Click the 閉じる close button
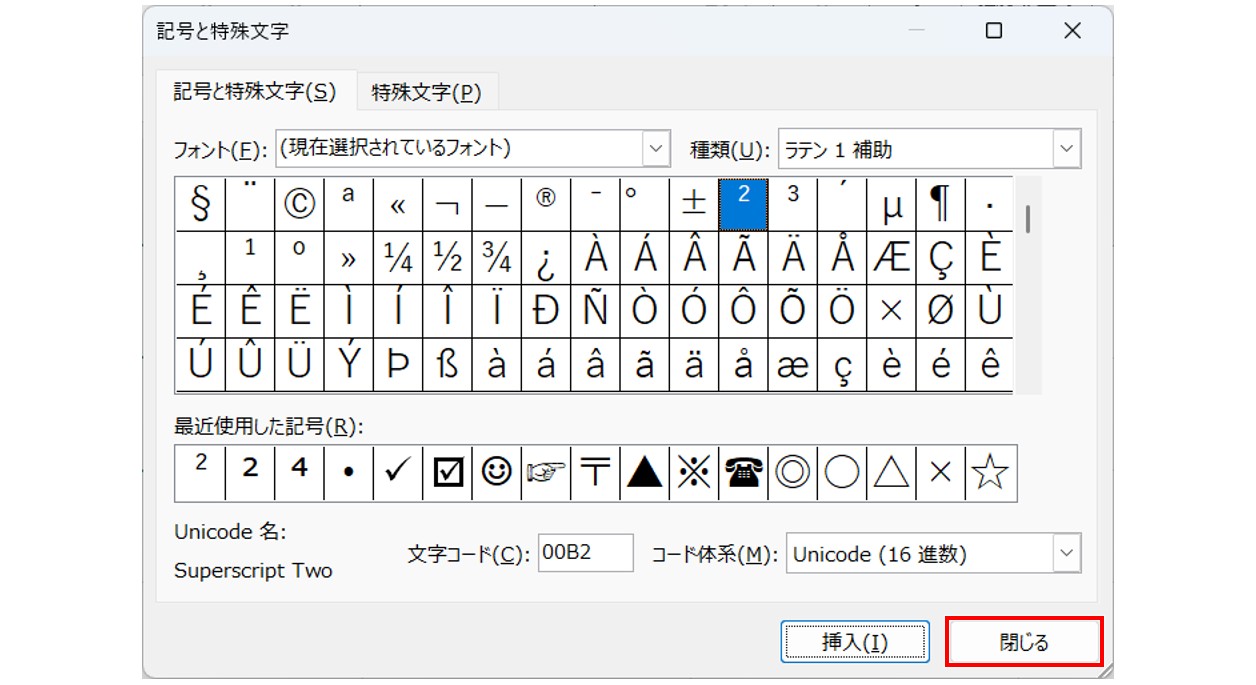This screenshot has height=685, width=1256. point(1024,642)
